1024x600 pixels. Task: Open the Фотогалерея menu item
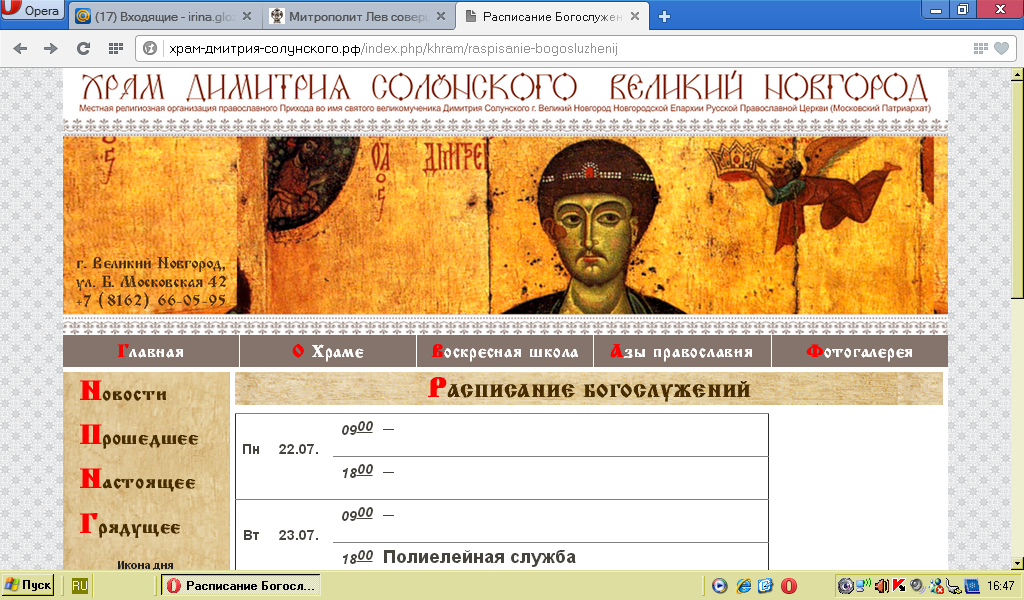point(859,351)
